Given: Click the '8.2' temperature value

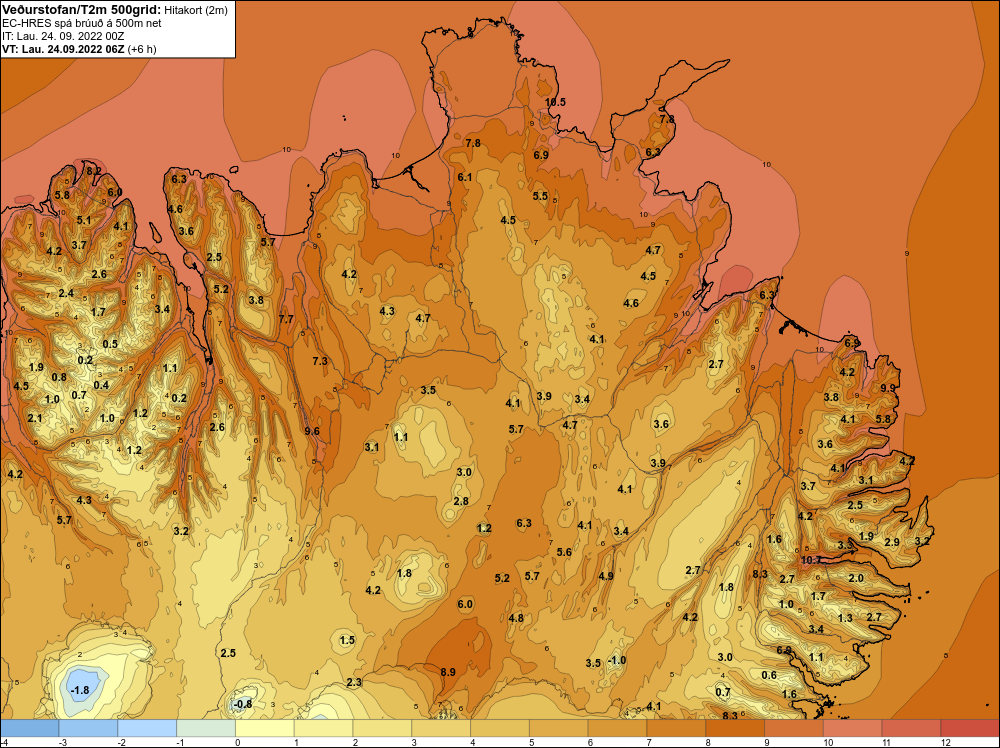Looking at the screenshot, I should [94, 171].
